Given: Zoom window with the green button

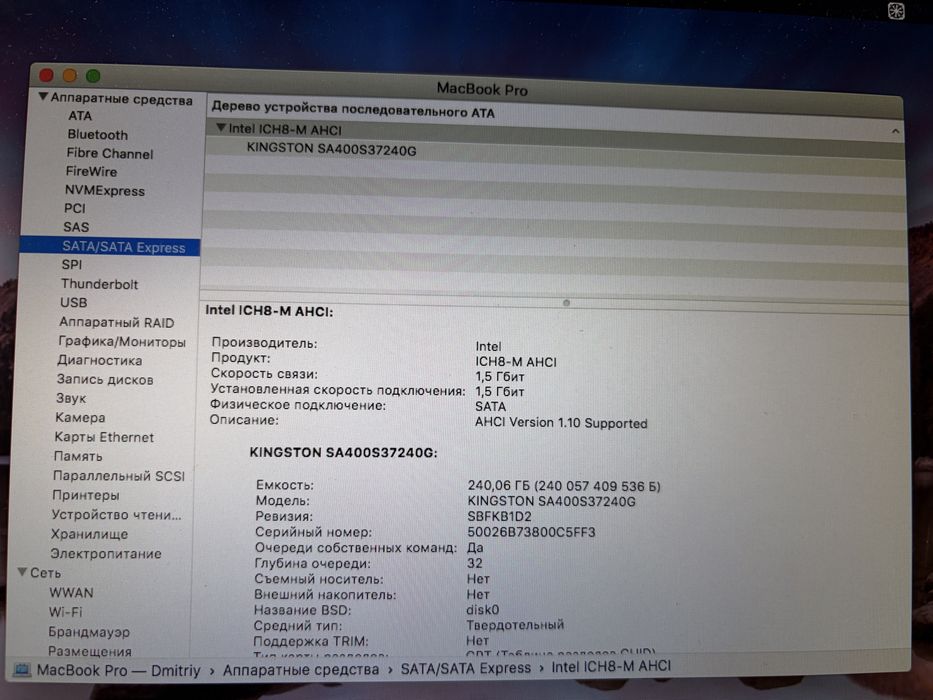Looking at the screenshot, I should [x=93, y=76].
